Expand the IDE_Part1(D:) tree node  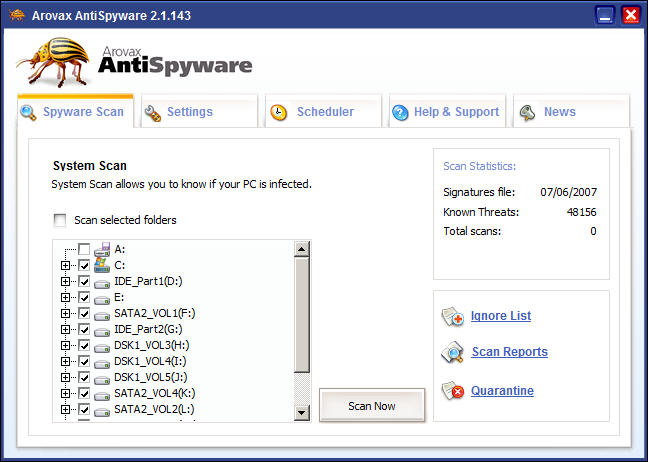coord(65,281)
